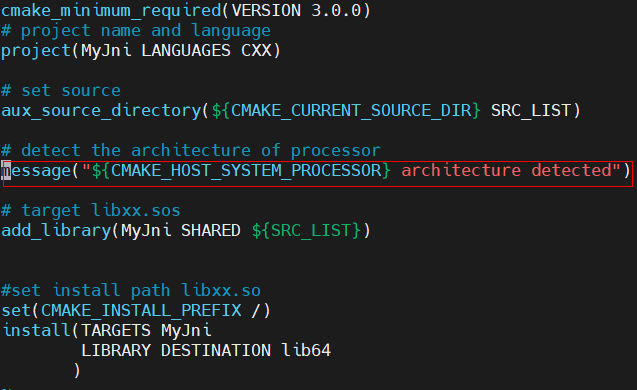Click the set source comment line
Screen dimensions: 637x390
point(61,90)
